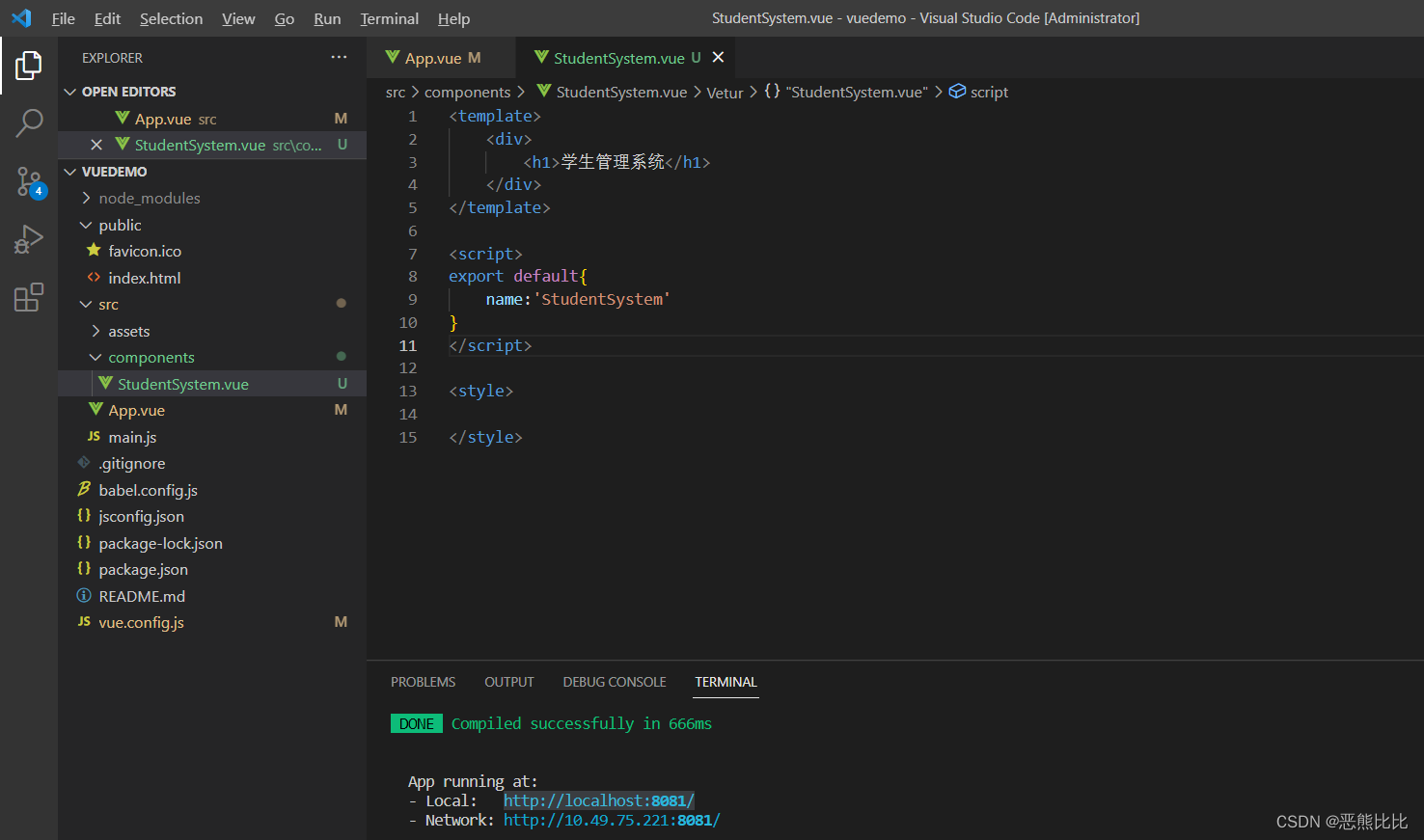
Task: Open package-lock.json in the file tree
Action: (212, 543)
